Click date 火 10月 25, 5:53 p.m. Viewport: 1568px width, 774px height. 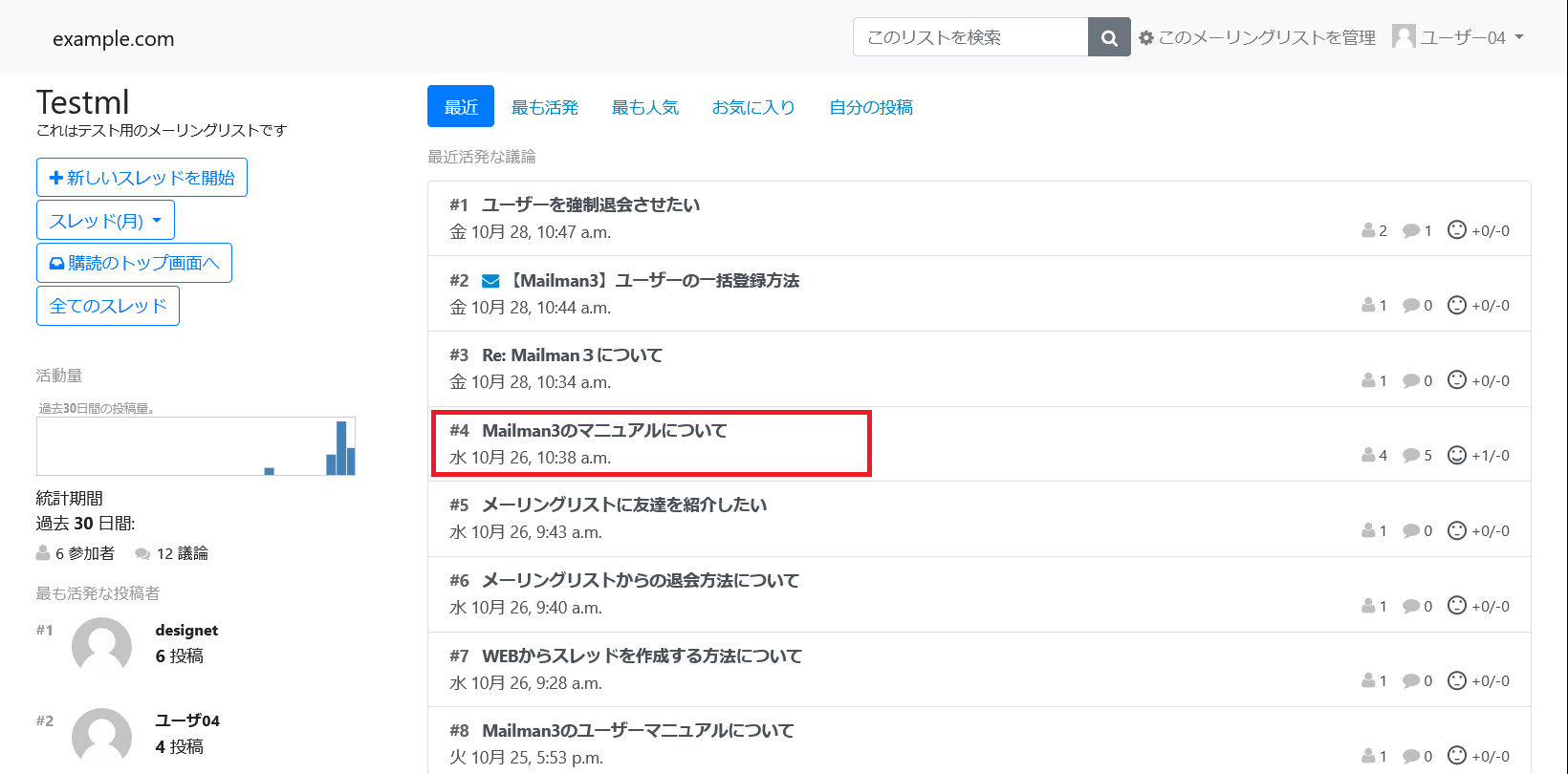[x=527, y=758]
